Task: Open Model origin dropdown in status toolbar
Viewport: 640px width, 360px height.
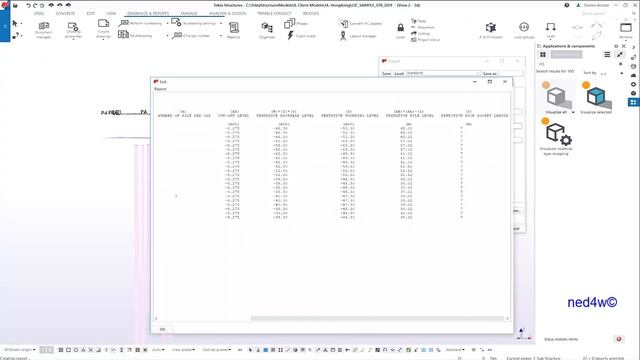Action: click(x=20, y=350)
